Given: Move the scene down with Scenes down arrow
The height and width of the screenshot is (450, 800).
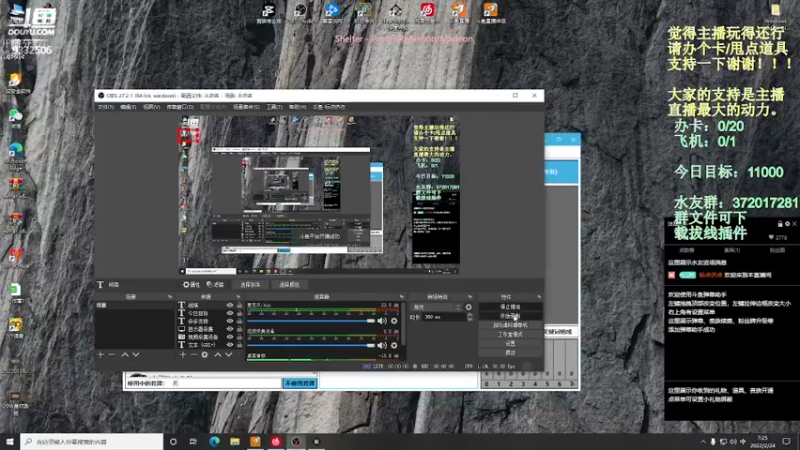Looking at the screenshot, I should (x=136, y=355).
